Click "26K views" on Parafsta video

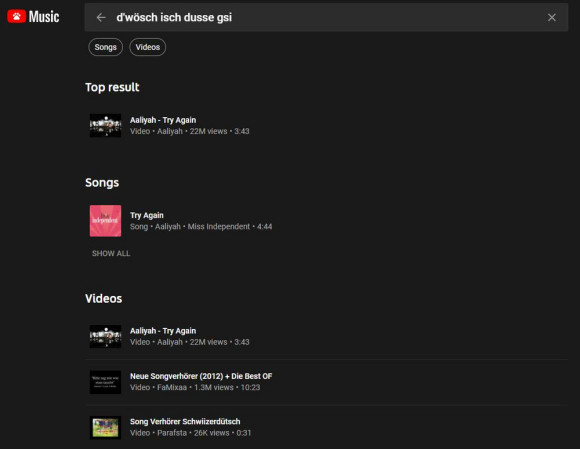coord(212,433)
